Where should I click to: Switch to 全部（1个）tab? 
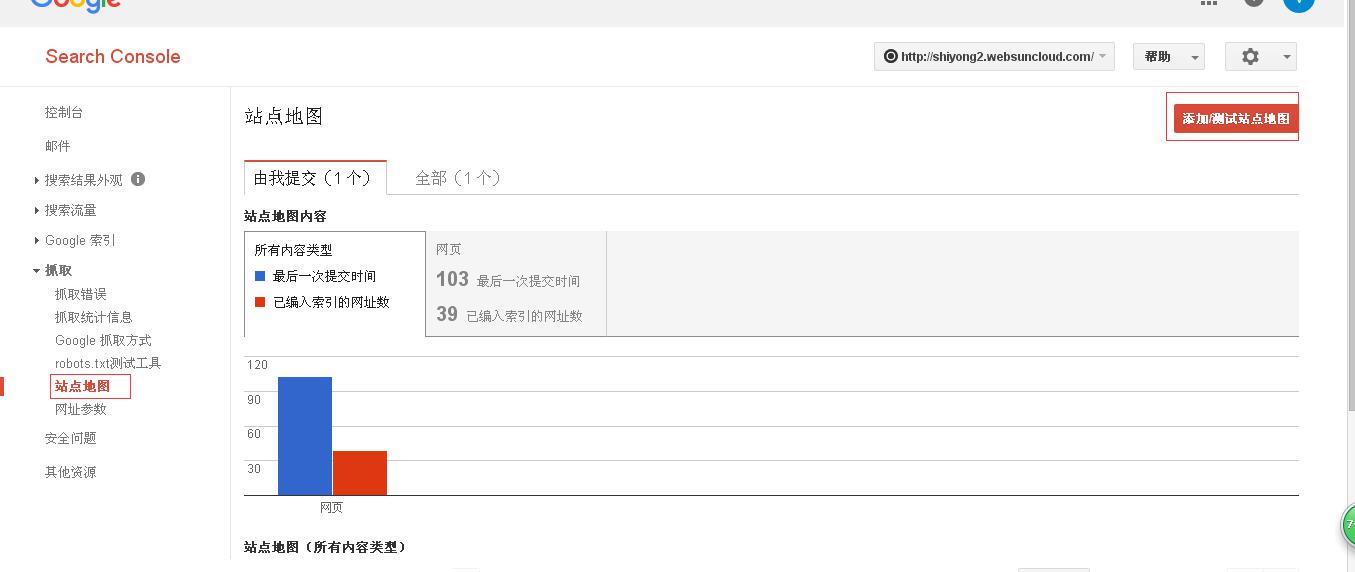pyautogui.click(x=458, y=178)
